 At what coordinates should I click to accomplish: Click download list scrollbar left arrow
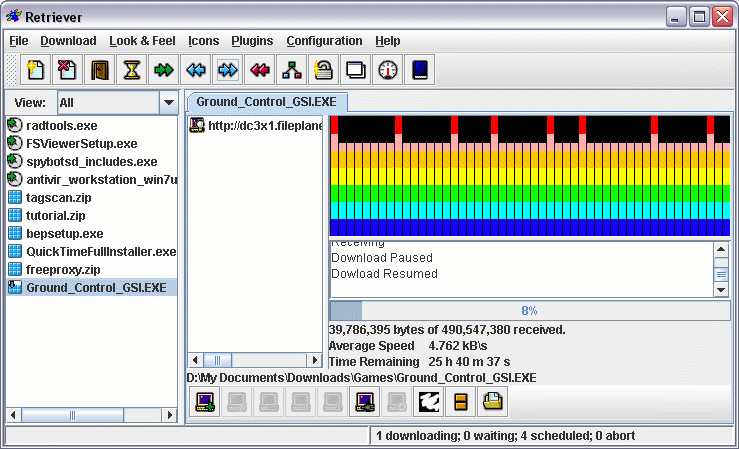pyautogui.click(x=13, y=415)
